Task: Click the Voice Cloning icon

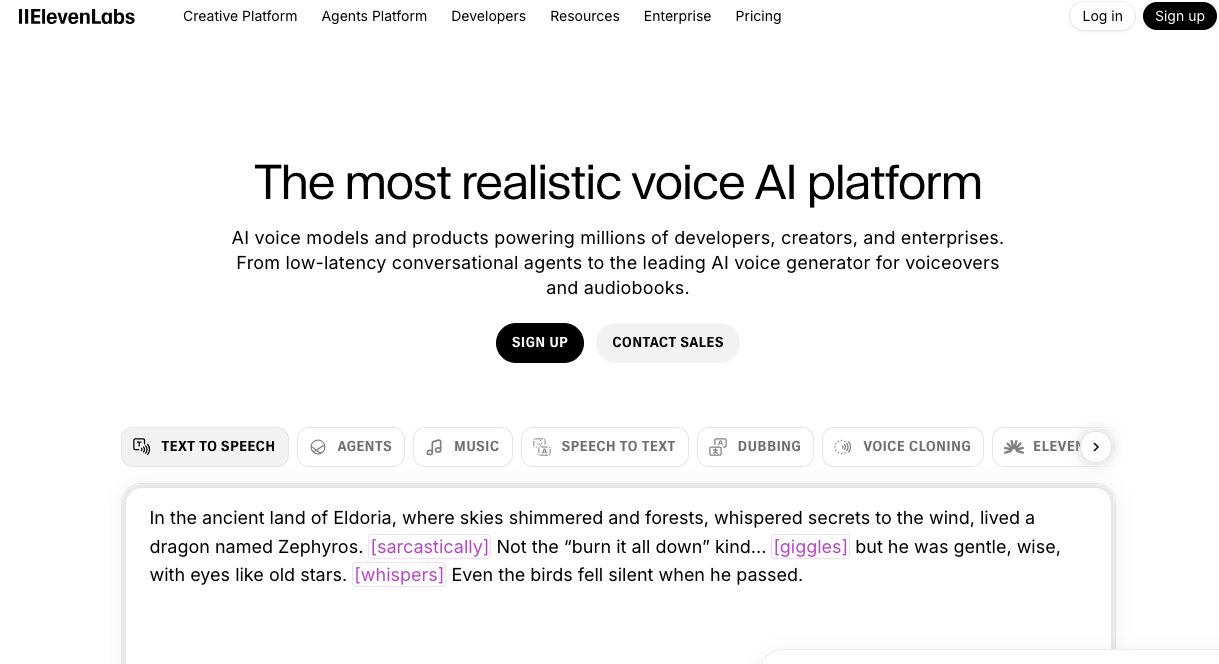Action: click(843, 447)
